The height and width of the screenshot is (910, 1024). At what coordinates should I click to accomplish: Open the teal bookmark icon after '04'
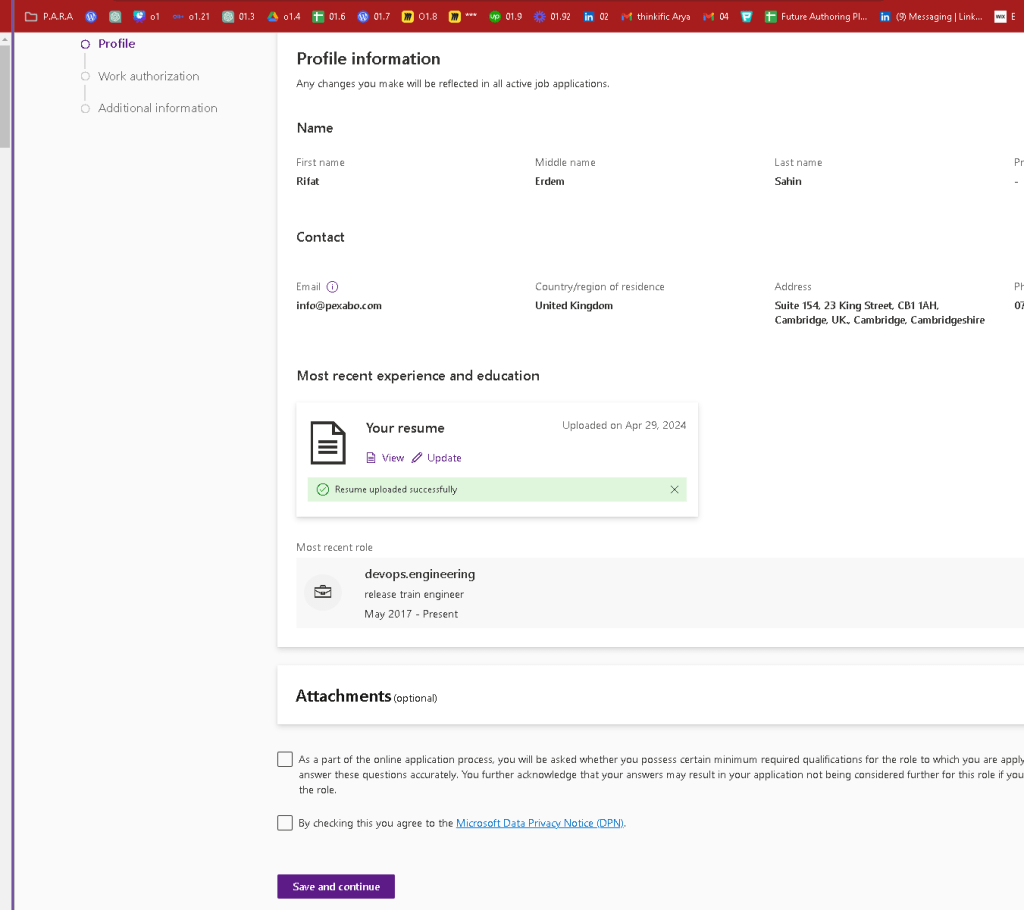746,16
